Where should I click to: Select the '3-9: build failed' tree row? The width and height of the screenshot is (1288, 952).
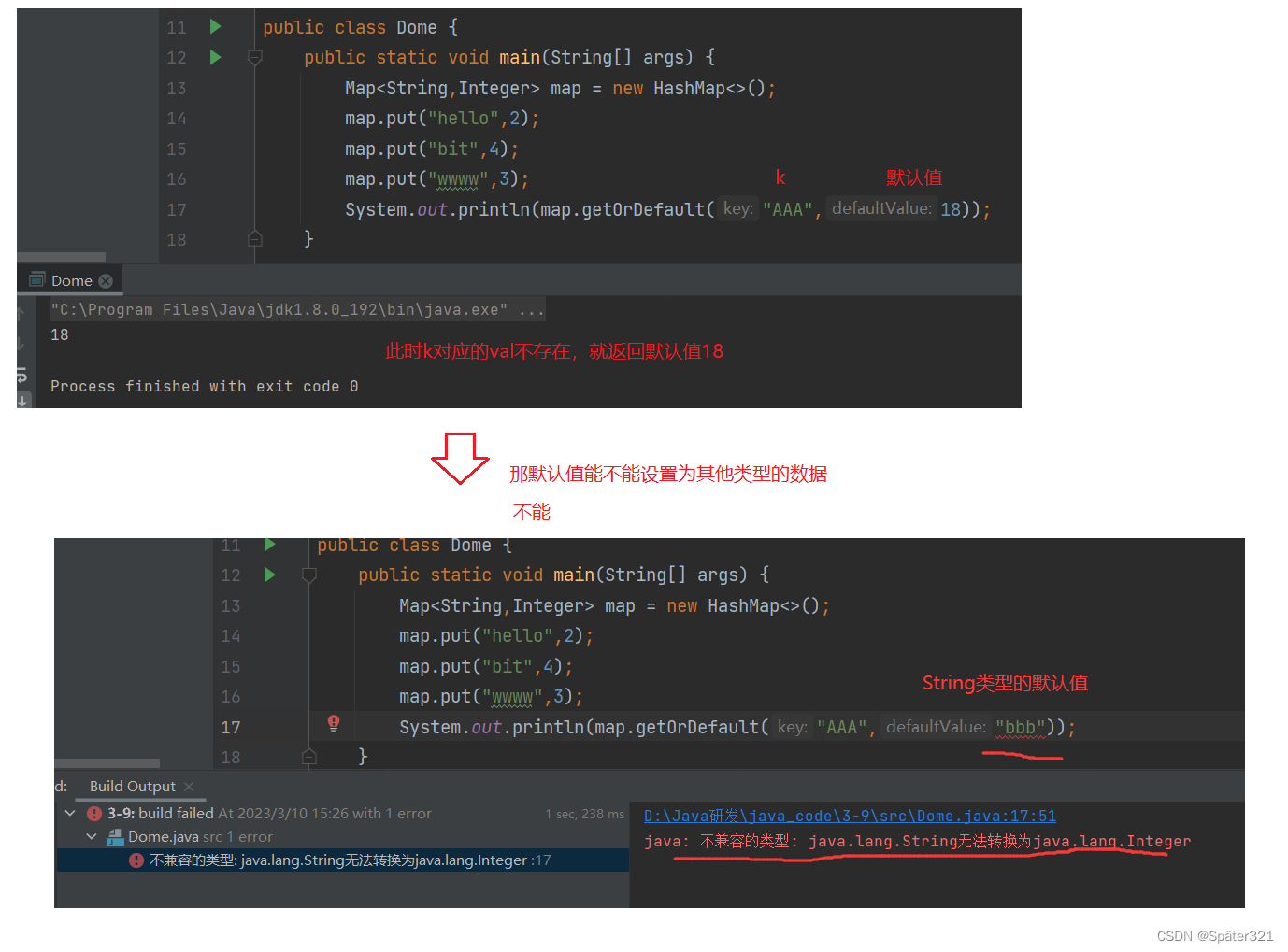click(x=343, y=814)
